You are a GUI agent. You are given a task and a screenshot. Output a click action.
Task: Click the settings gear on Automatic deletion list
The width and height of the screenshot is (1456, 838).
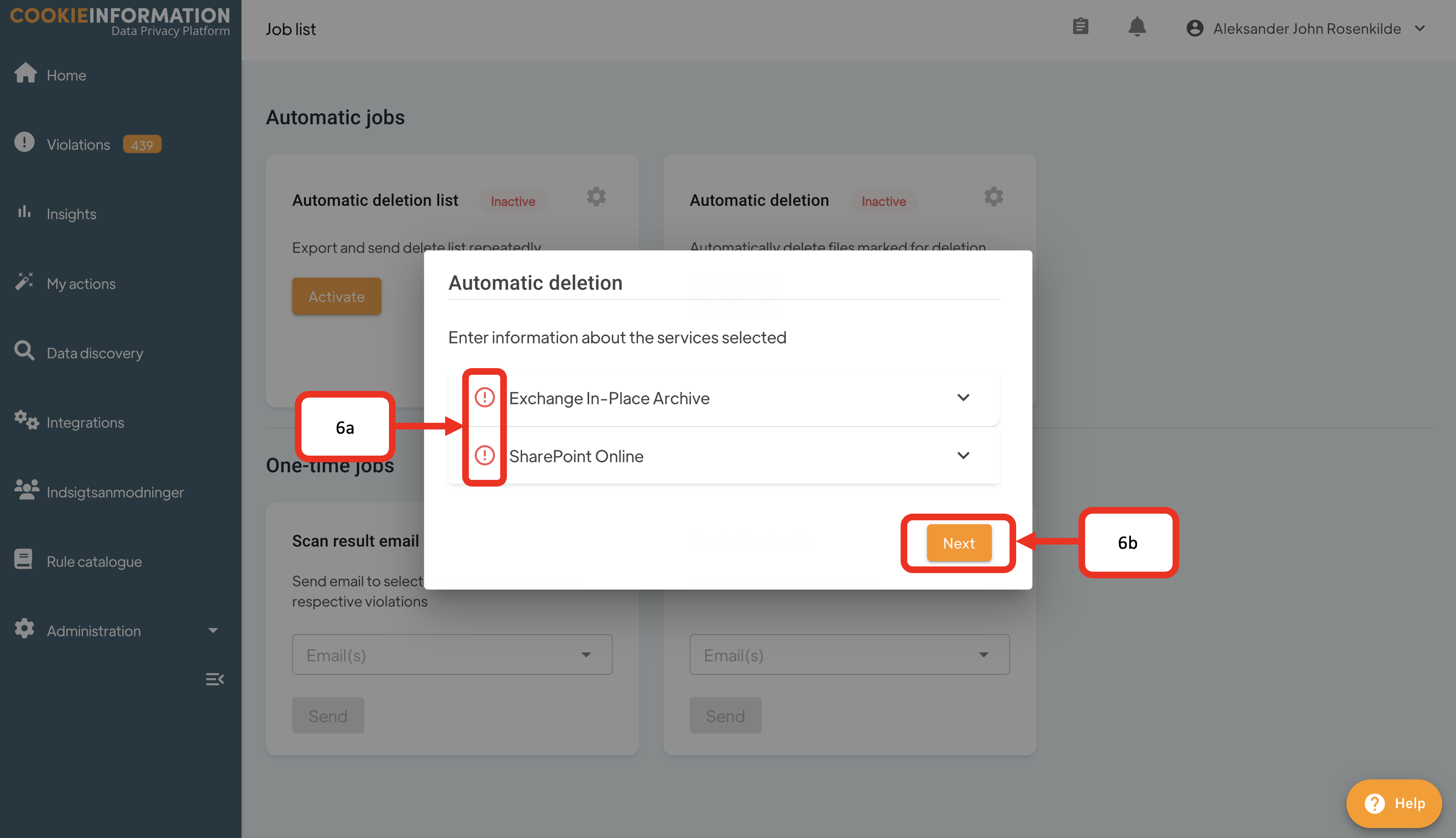pyautogui.click(x=596, y=197)
